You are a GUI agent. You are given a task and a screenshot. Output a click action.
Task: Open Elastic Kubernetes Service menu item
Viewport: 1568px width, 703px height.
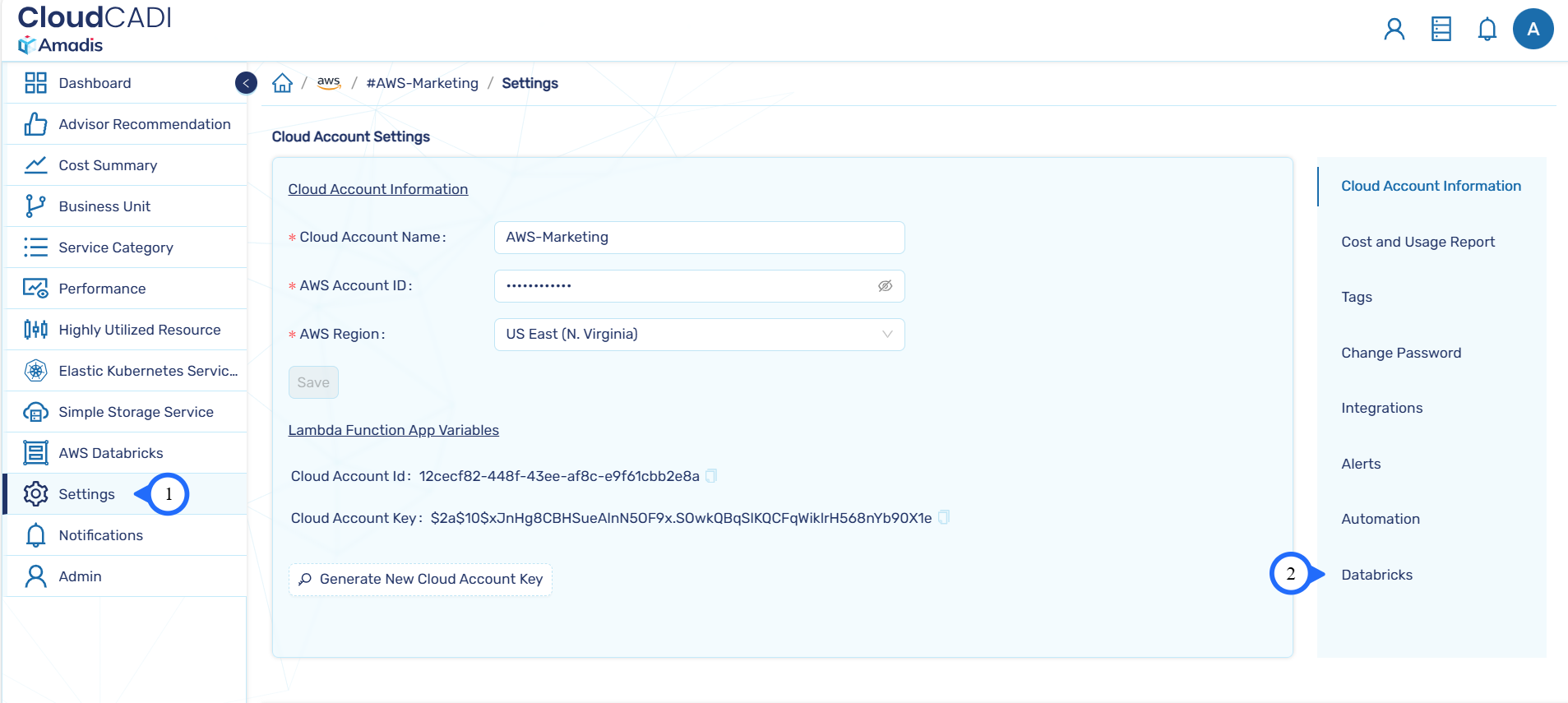(x=126, y=371)
